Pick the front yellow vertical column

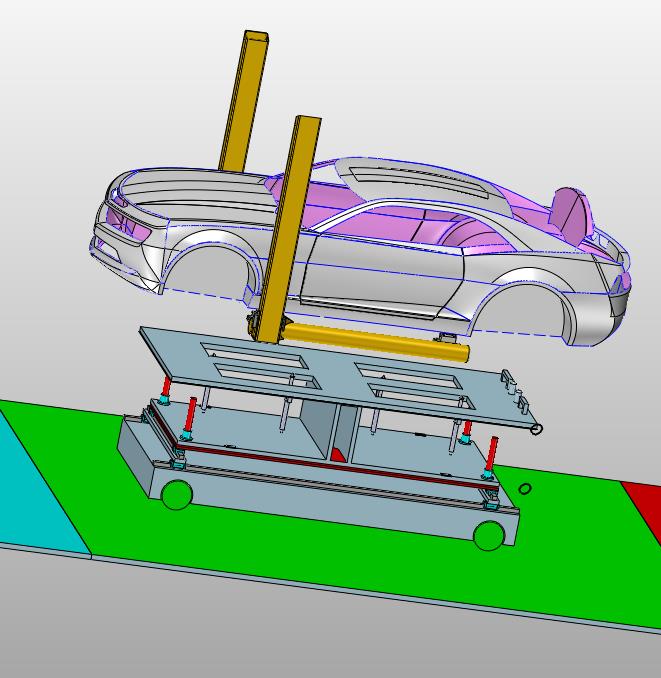point(290,229)
